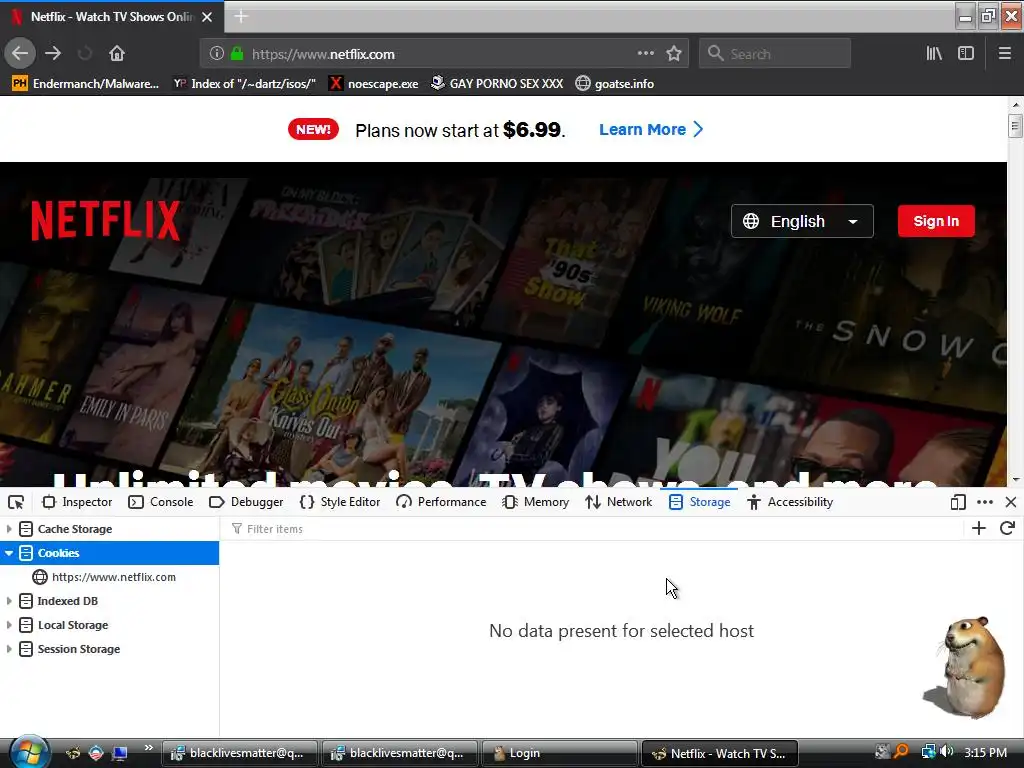
Task: Open the Library icon in the toolbar
Action: point(934,54)
